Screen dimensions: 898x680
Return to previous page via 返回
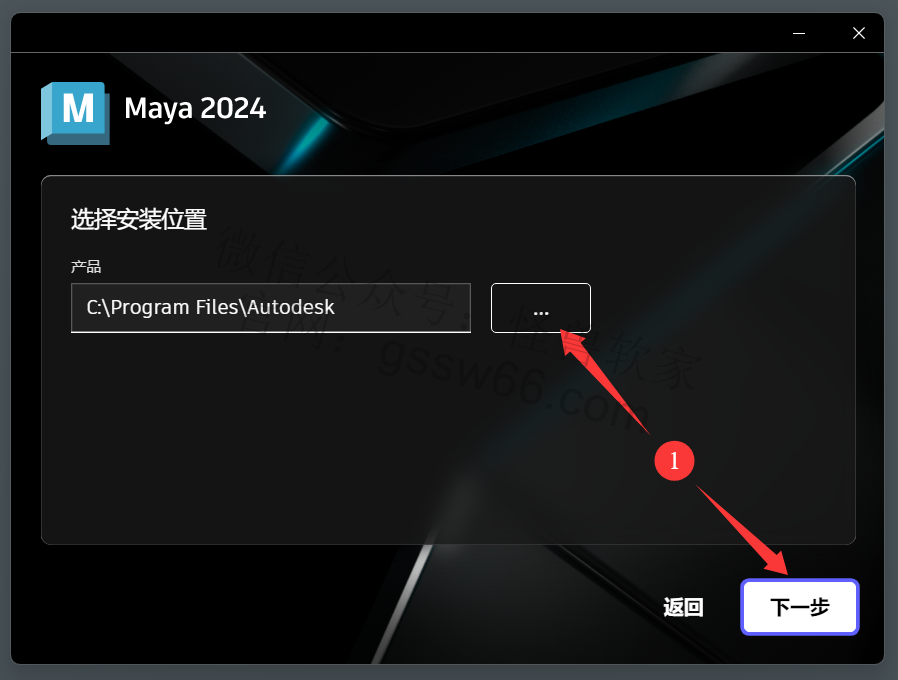click(x=683, y=607)
